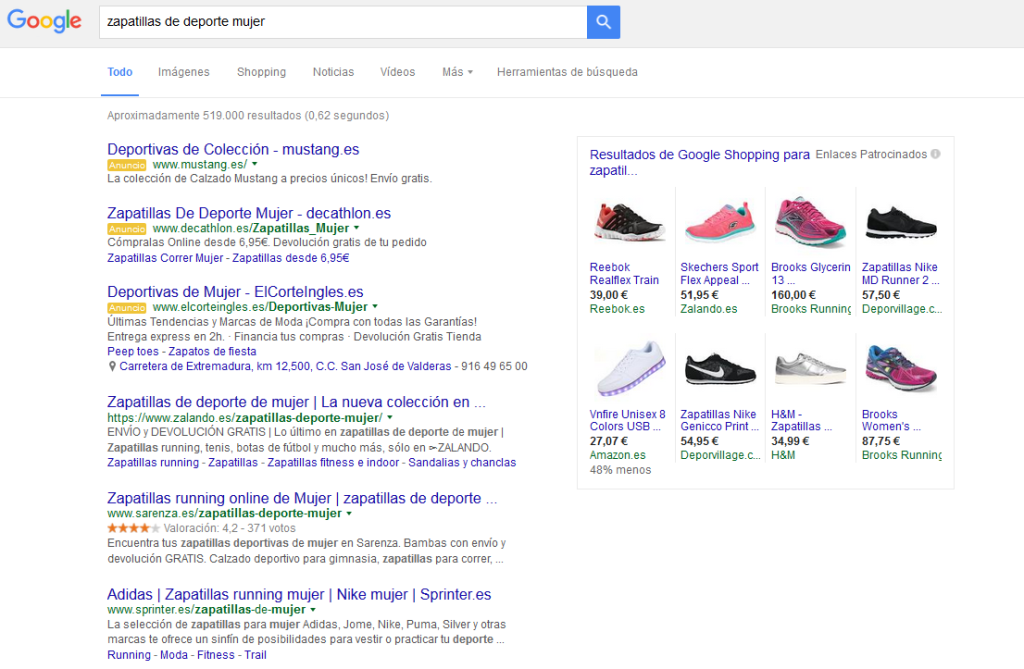Click the blue search magnifier button
Screen dimensions: 1024x669
pyautogui.click(x=603, y=21)
